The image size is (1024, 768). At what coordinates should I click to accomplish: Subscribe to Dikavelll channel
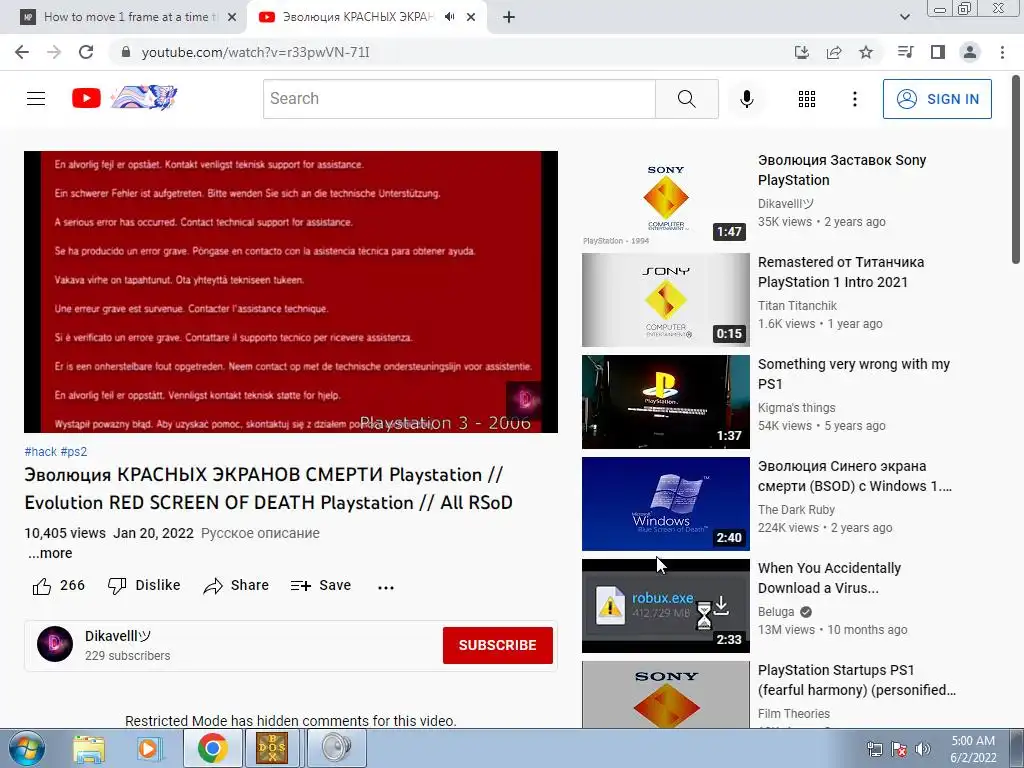tap(498, 645)
